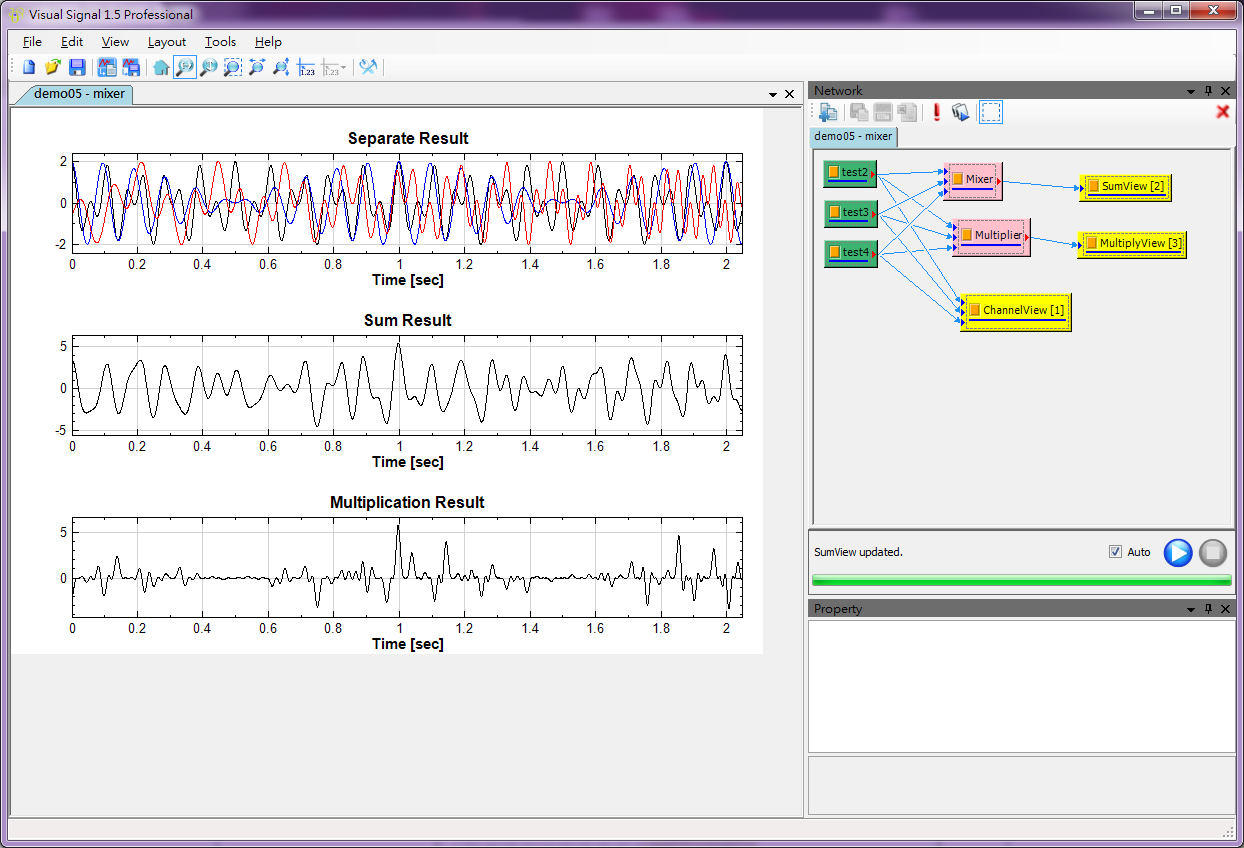The image size is (1244, 848).
Task: Click the Home view icon
Action: click(x=160, y=67)
